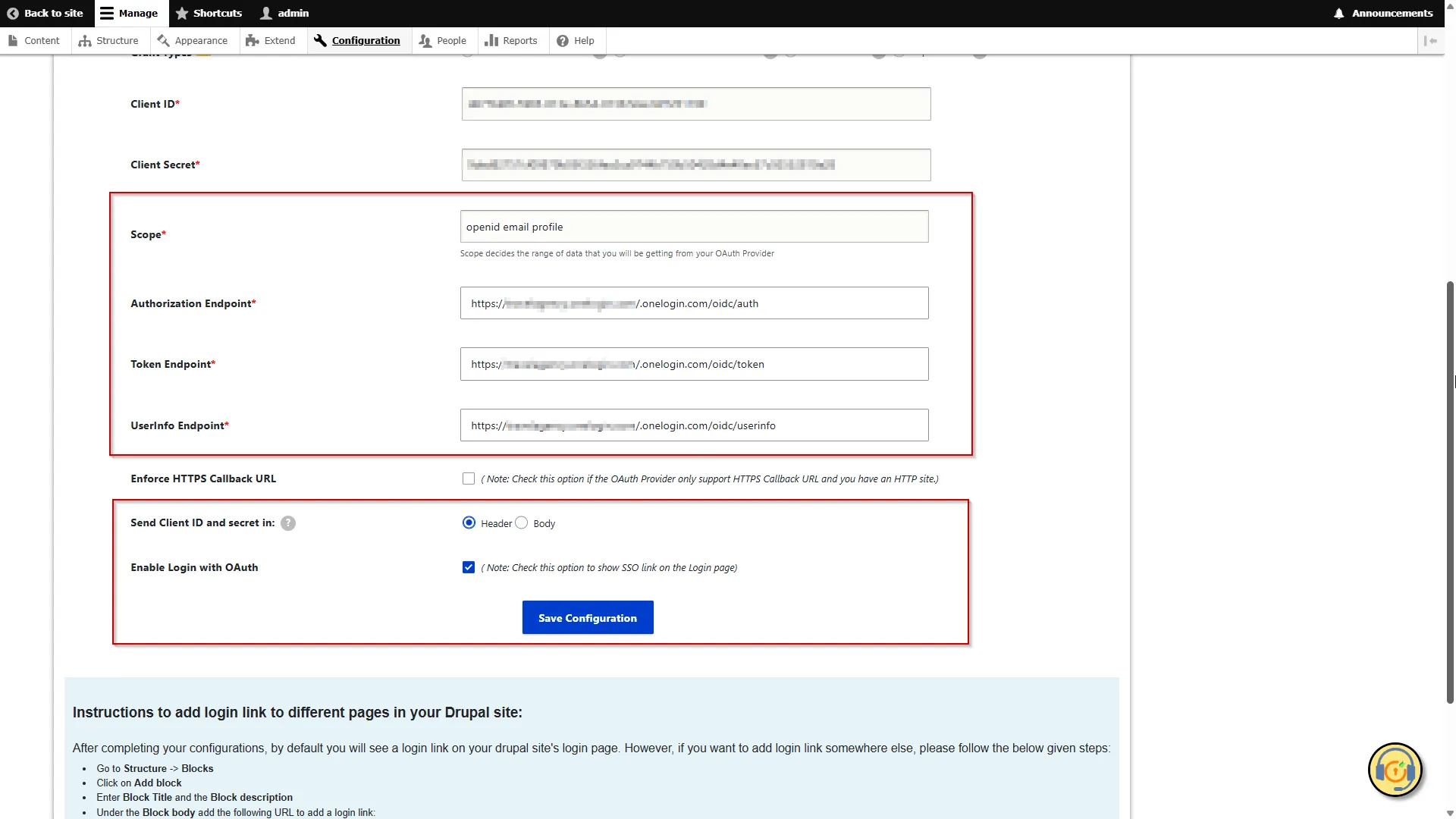This screenshot has width=1456, height=819.
Task: Click the 'Enter Block Title' instruction line
Action: [x=194, y=797]
